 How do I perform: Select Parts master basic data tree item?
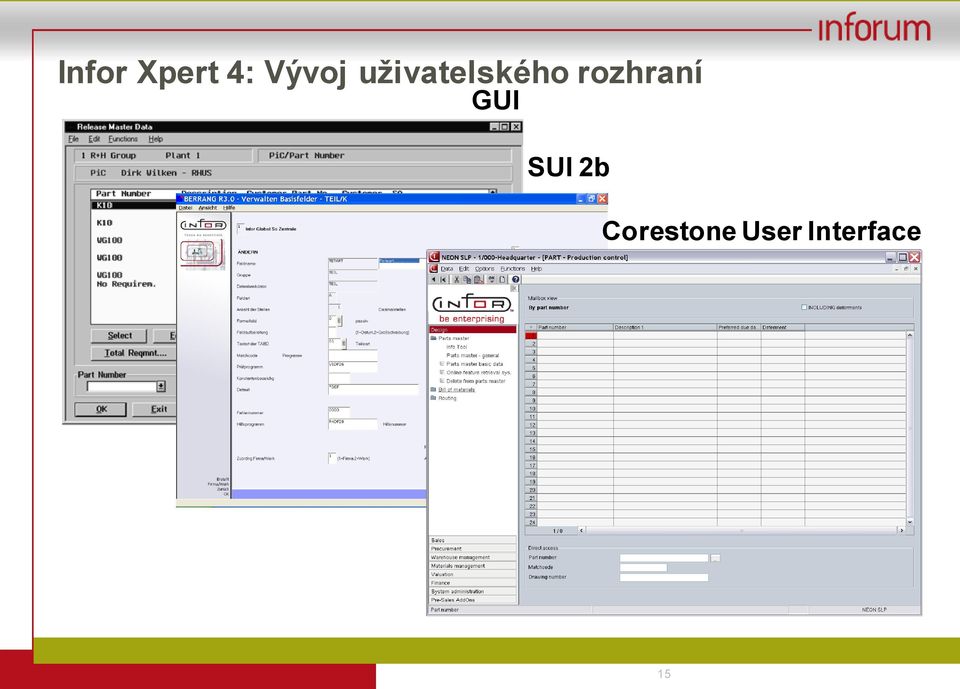(x=474, y=364)
